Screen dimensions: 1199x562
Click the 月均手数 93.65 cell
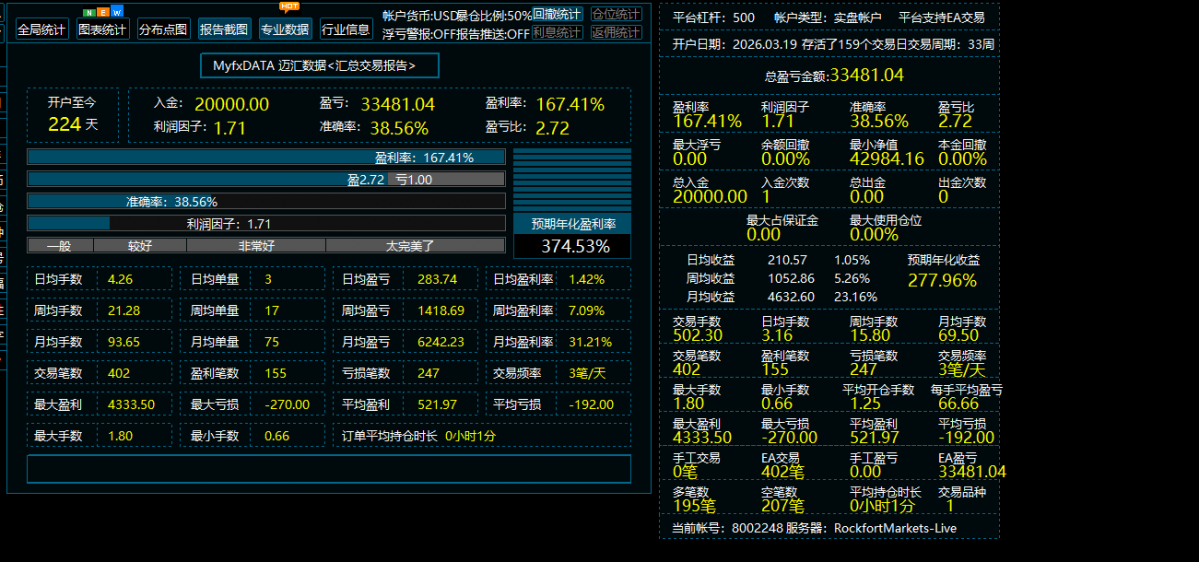pos(99,342)
